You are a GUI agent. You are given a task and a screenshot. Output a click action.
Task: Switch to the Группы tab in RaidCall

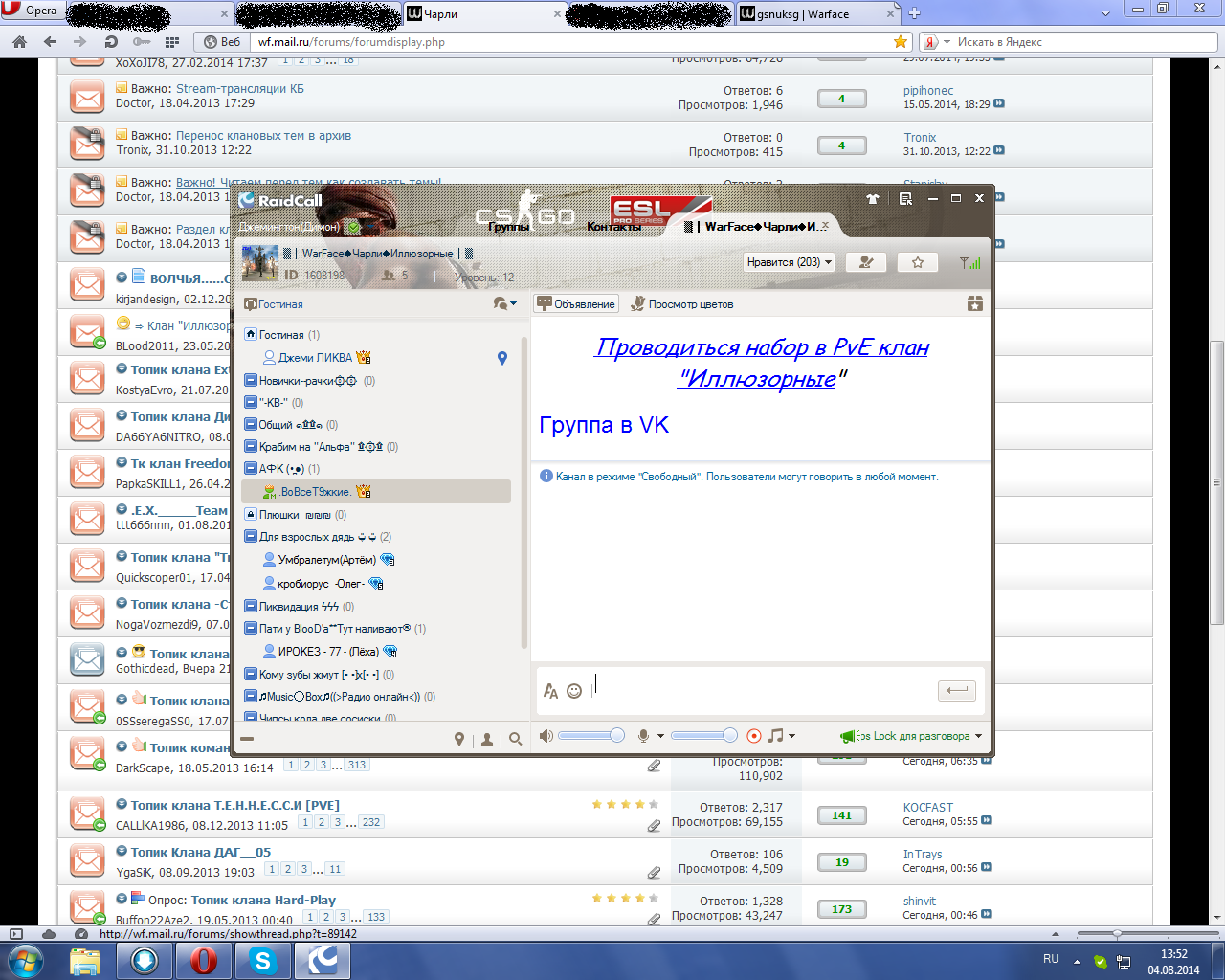pos(508,227)
